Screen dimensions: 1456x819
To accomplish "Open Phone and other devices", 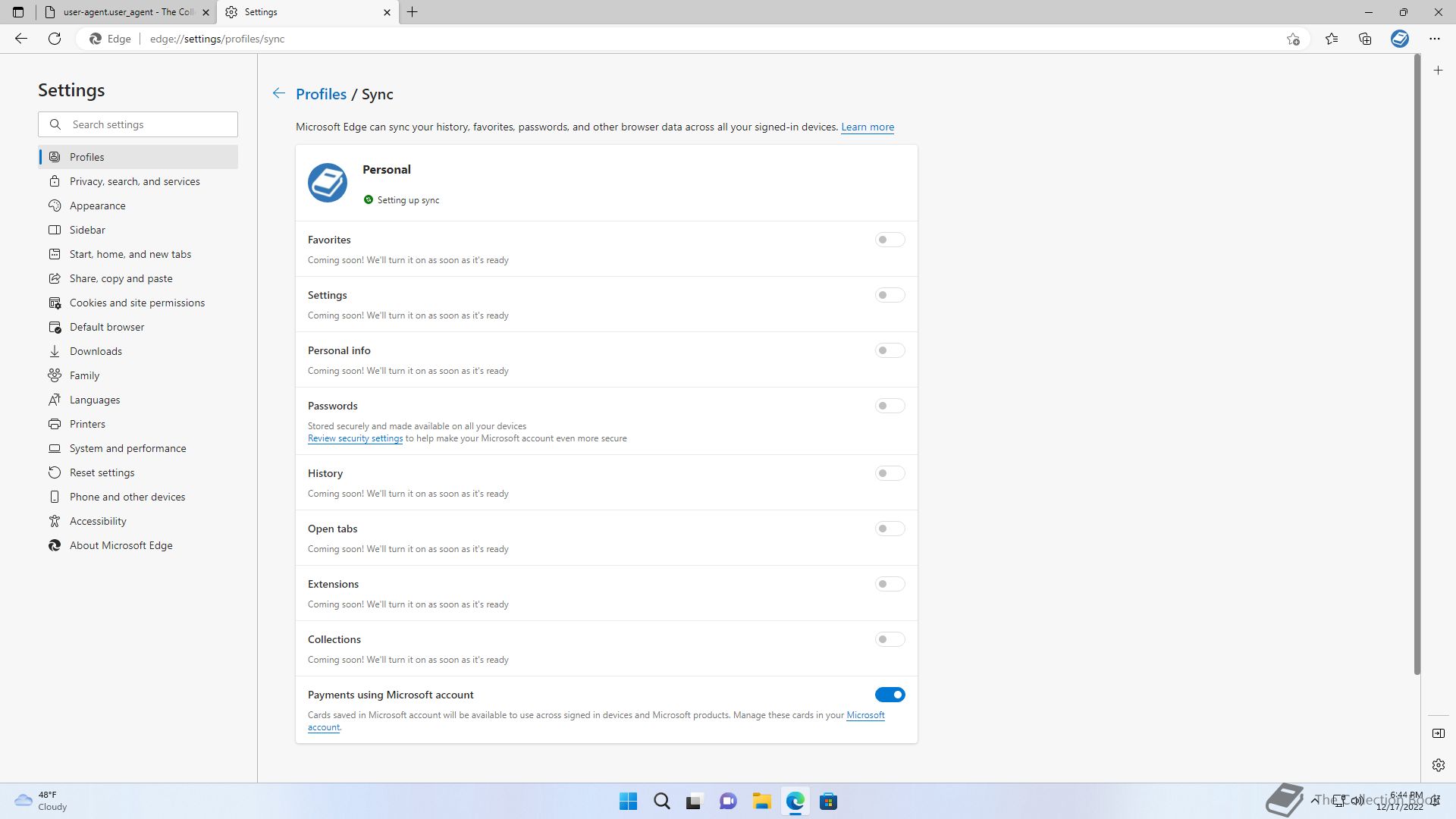I will pyautogui.click(x=138, y=497).
